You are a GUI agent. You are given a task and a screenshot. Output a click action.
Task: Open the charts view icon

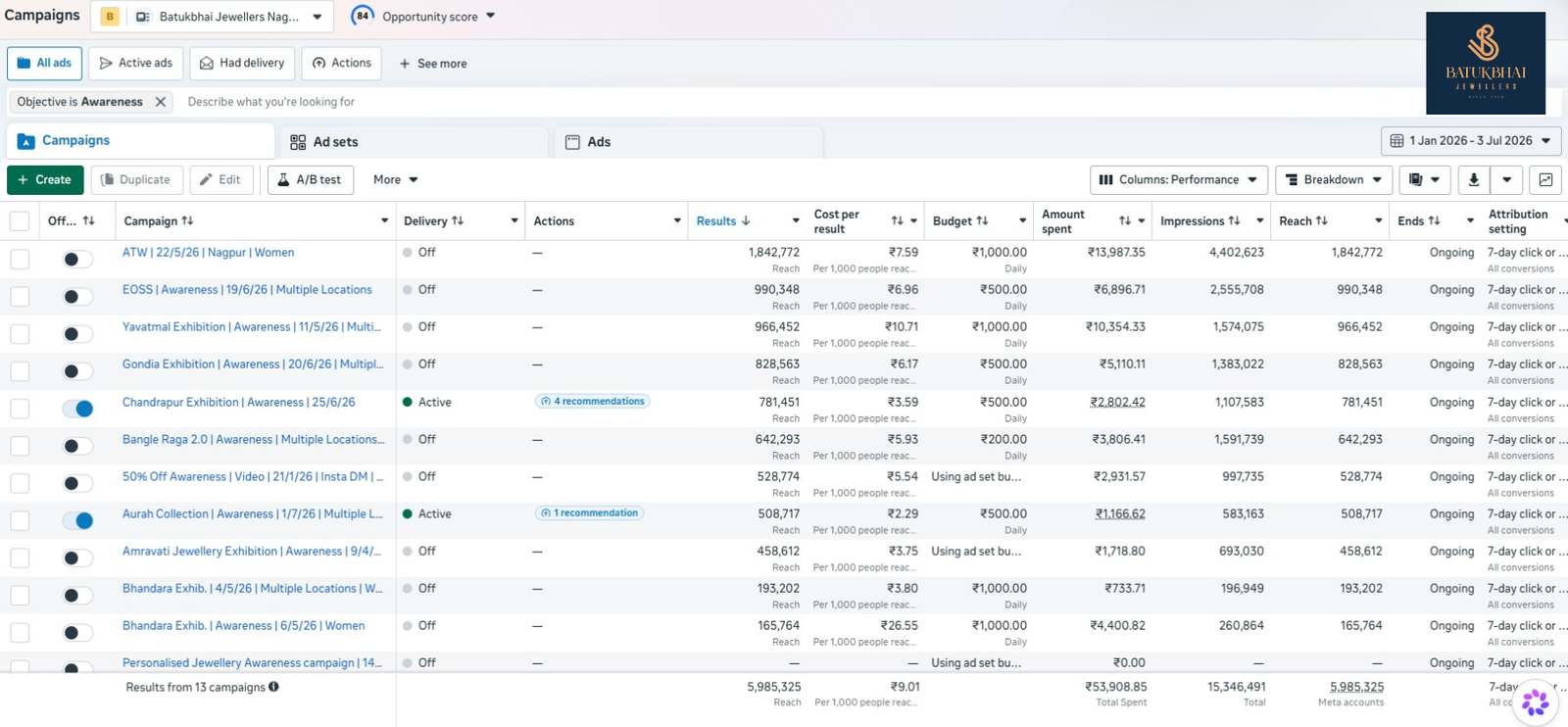pyautogui.click(x=1545, y=179)
